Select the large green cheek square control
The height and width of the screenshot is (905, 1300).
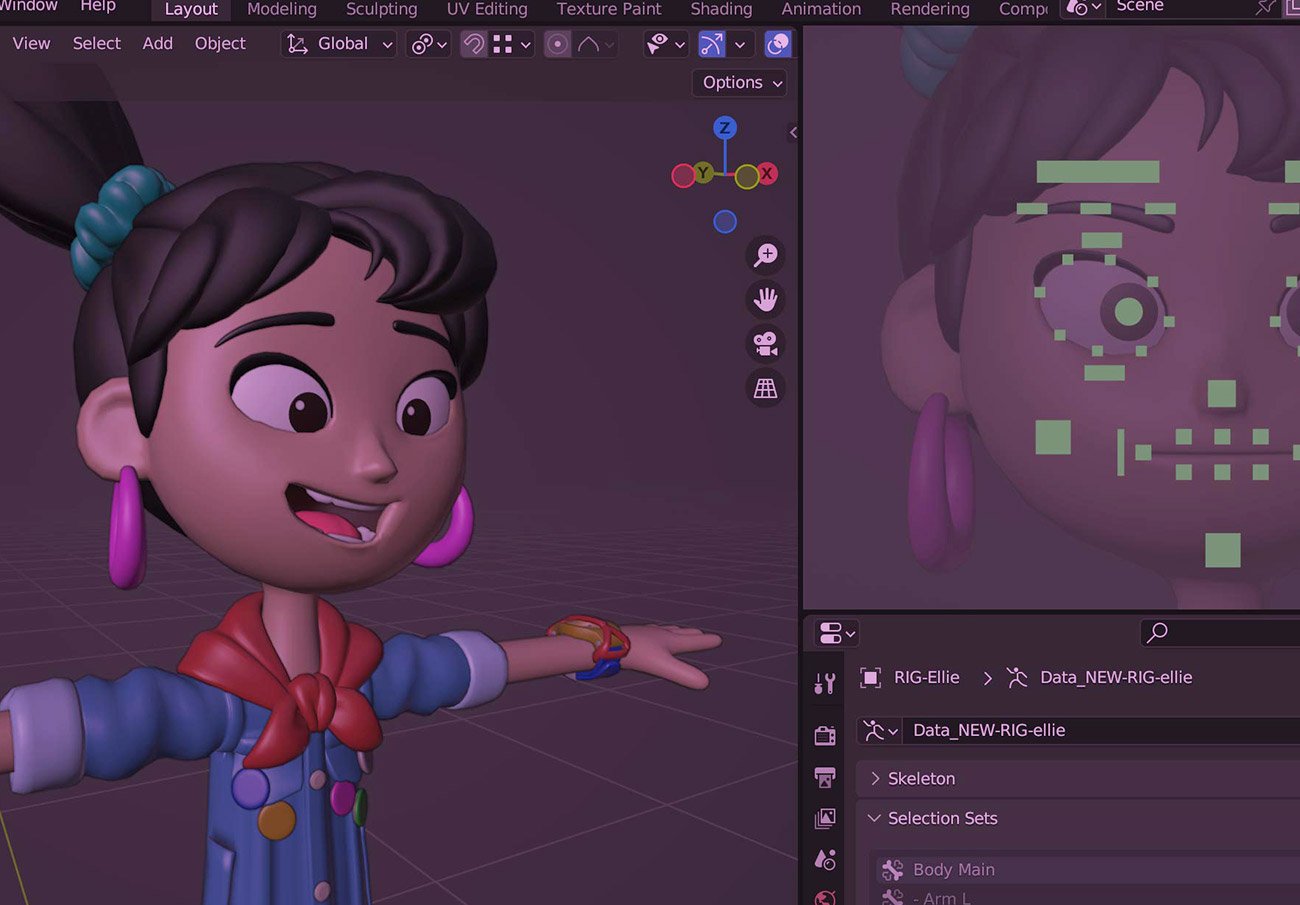click(1053, 437)
